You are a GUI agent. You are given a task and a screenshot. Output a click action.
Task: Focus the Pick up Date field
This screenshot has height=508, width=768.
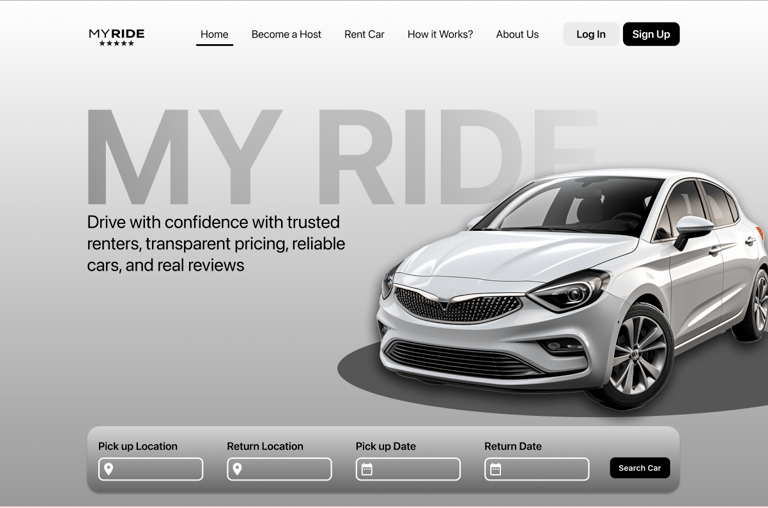(x=408, y=469)
